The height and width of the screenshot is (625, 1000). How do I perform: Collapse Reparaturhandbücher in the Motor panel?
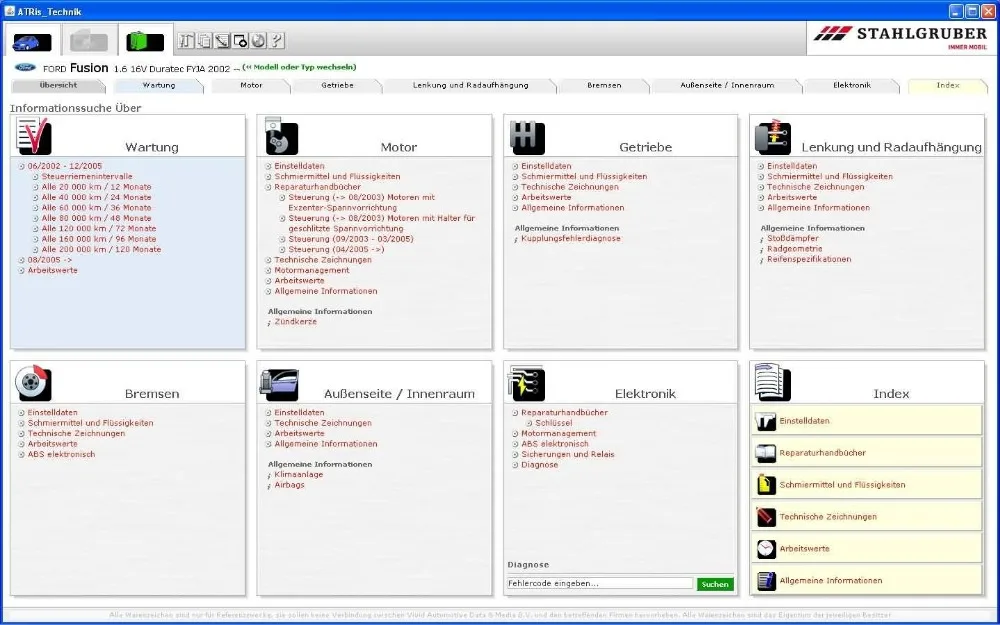[268, 188]
